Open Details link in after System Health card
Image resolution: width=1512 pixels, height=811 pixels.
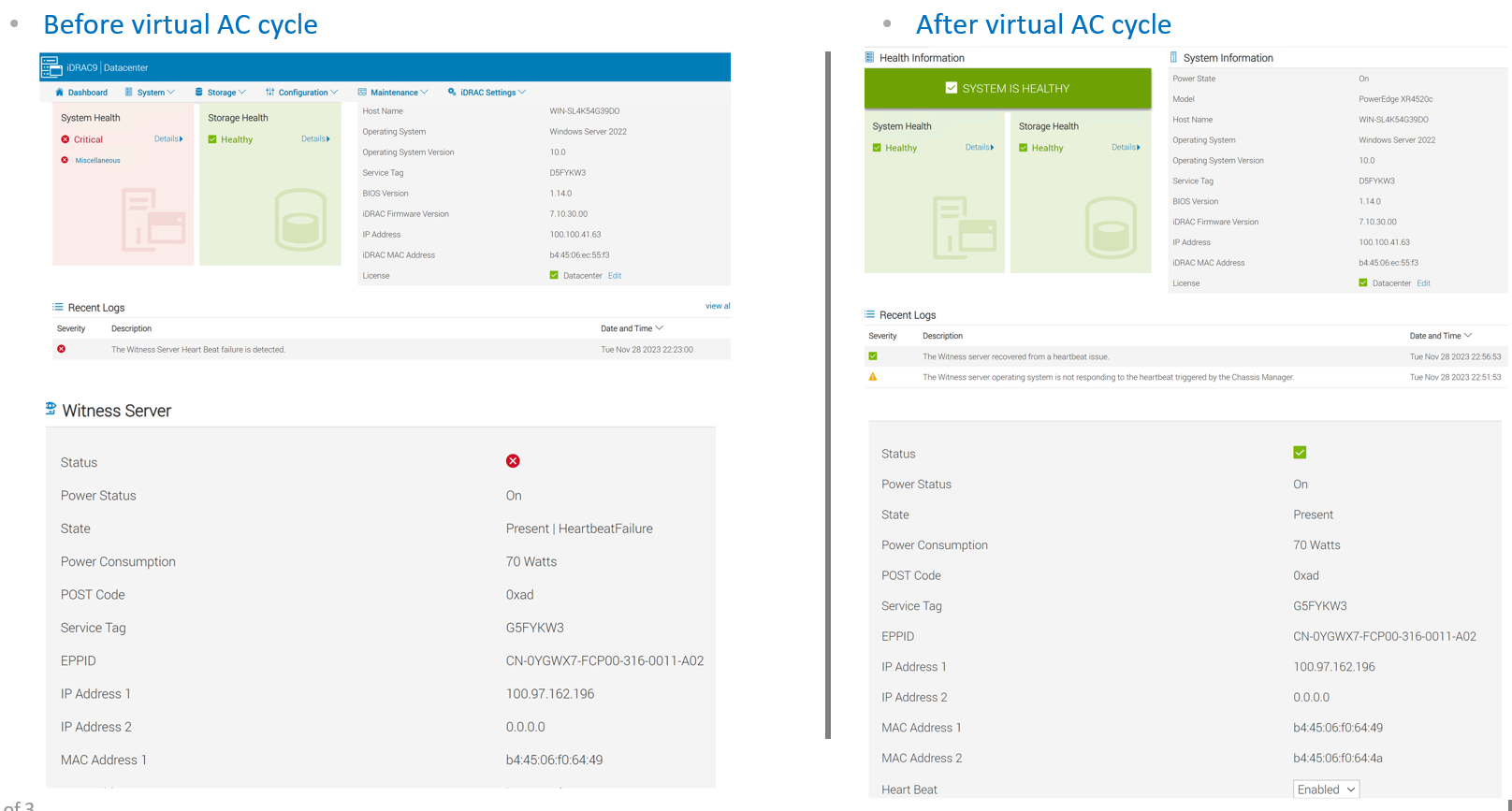coord(980,147)
